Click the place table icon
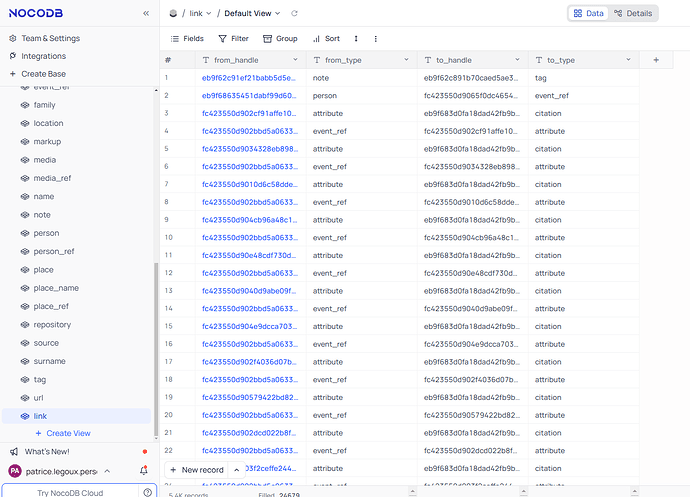The height and width of the screenshot is (497, 690). (25, 270)
